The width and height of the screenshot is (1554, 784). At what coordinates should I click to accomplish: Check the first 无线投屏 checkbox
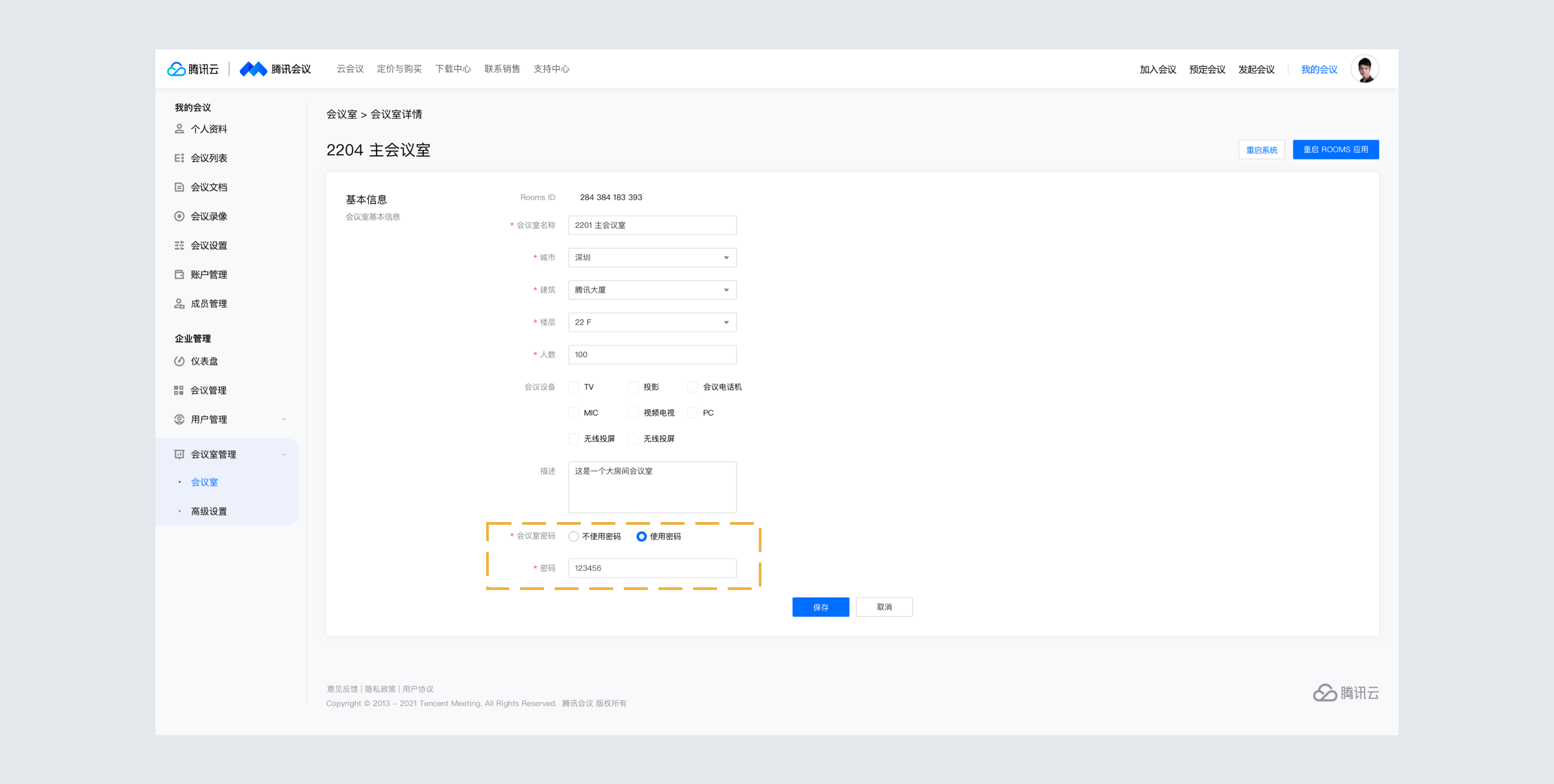click(x=574, y=439)
